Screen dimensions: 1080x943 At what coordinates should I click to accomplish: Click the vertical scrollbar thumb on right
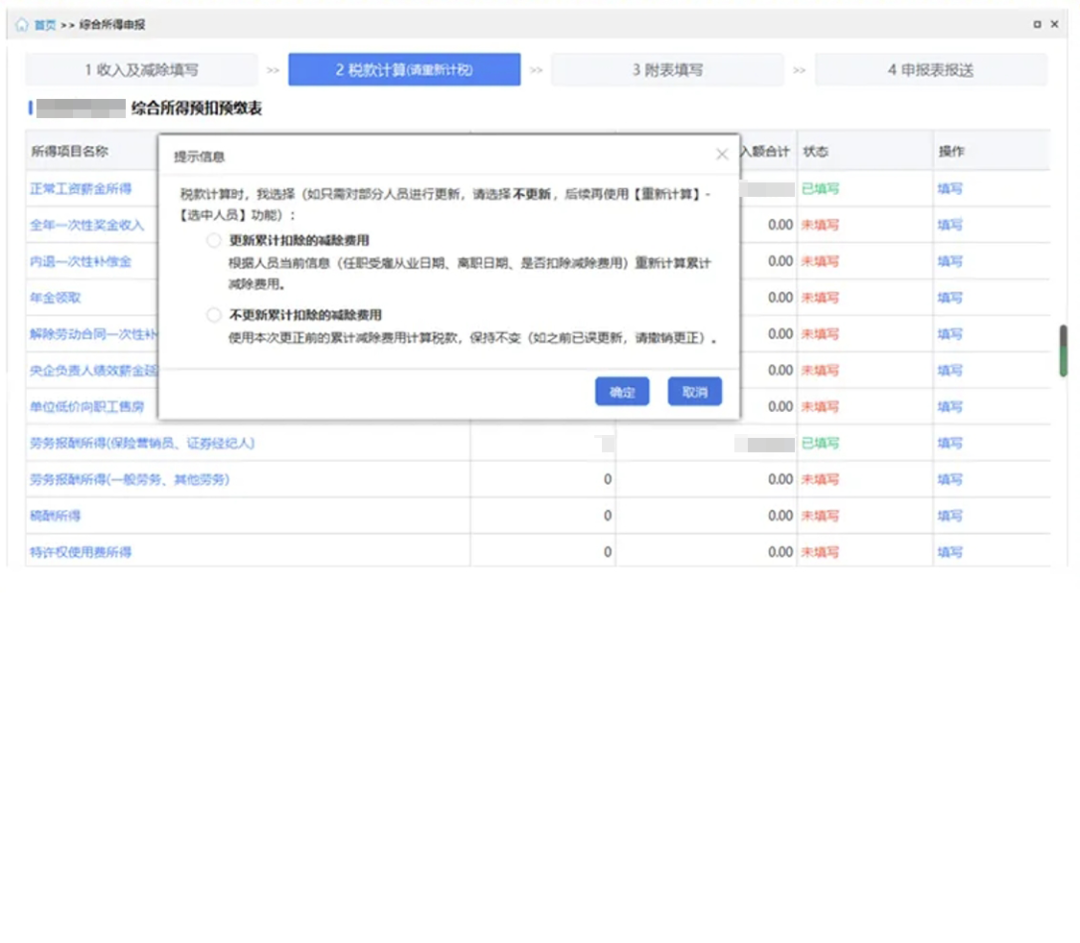[1064, 351]
